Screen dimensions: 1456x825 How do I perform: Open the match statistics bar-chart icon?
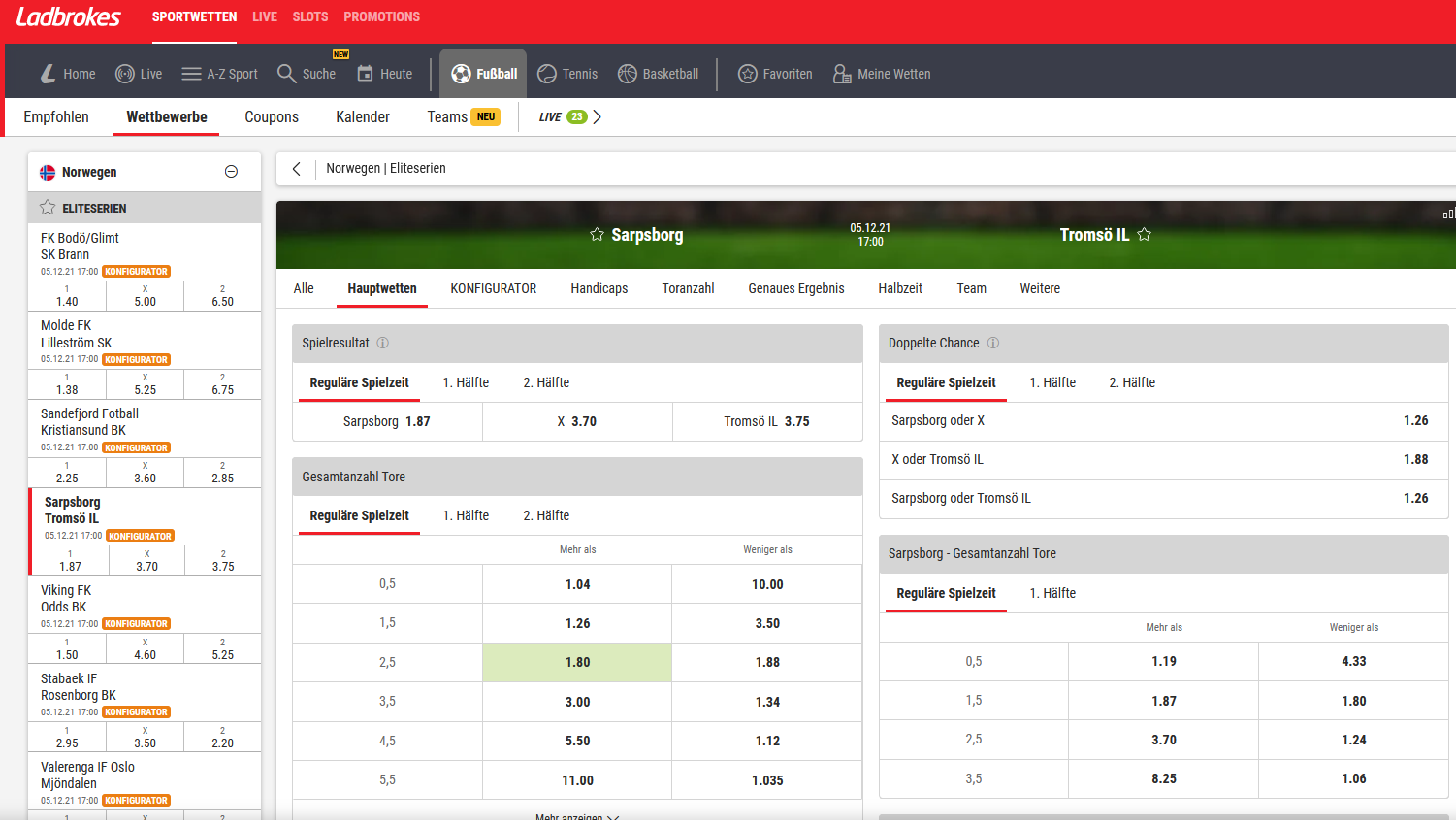tap(1449, 214)
